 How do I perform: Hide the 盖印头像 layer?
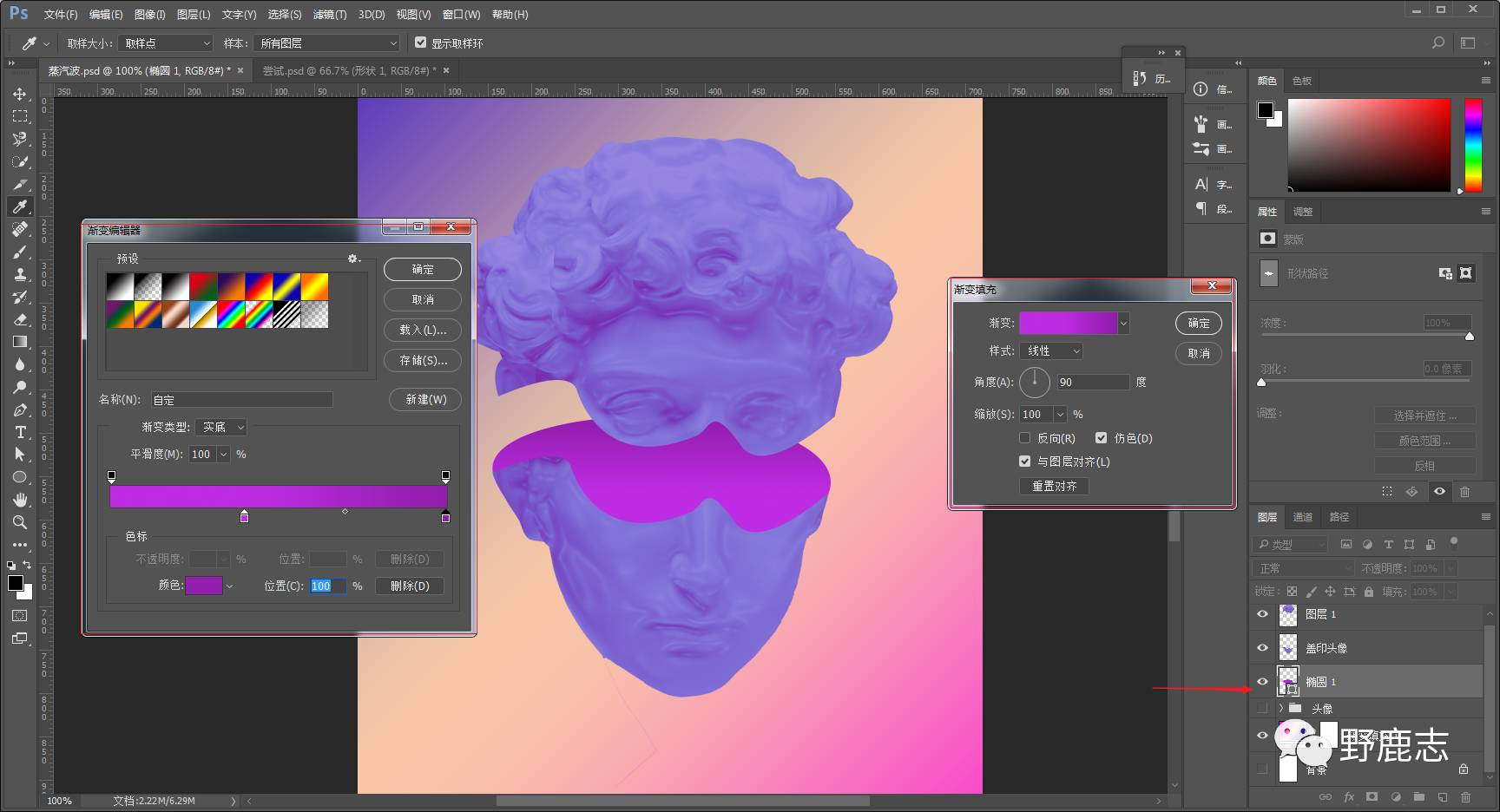tap(1262, 648)
